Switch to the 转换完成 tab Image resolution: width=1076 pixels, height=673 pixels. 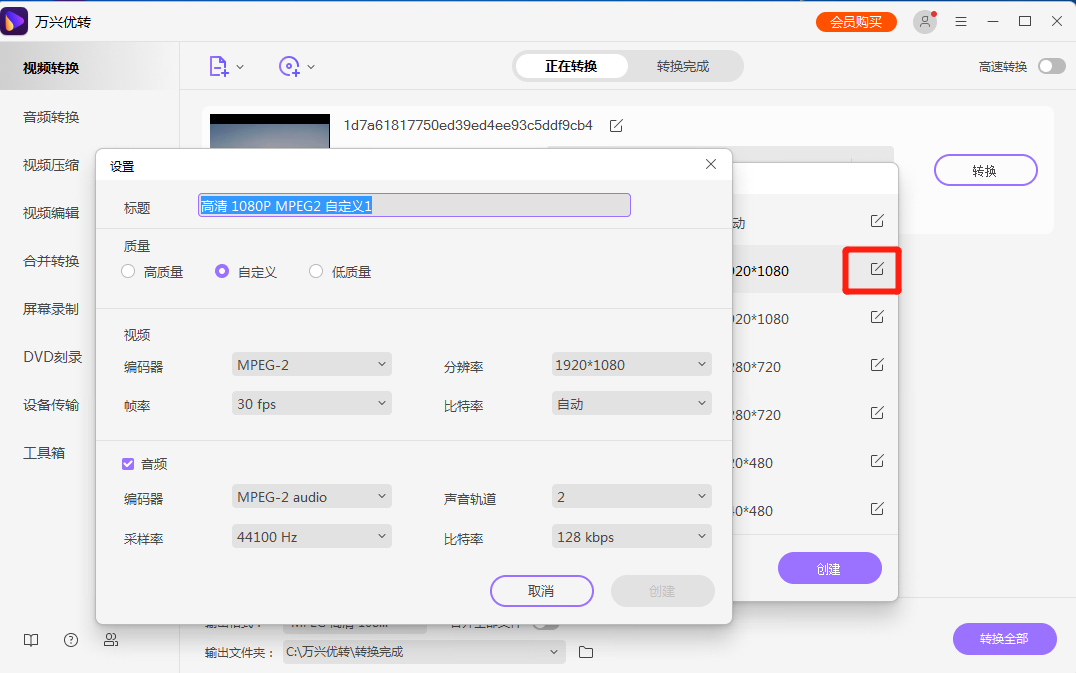pyautogui.click(x=684, y=65)
